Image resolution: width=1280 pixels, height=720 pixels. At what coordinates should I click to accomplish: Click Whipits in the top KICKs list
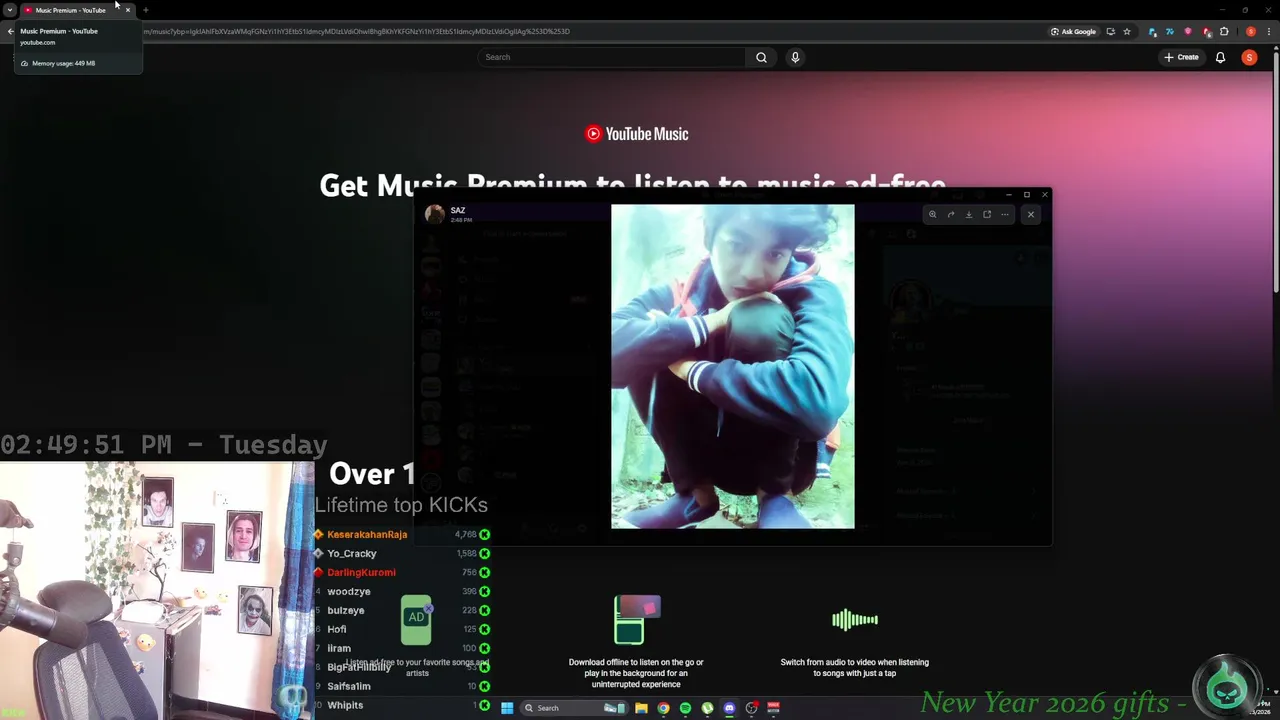point(402,705)
